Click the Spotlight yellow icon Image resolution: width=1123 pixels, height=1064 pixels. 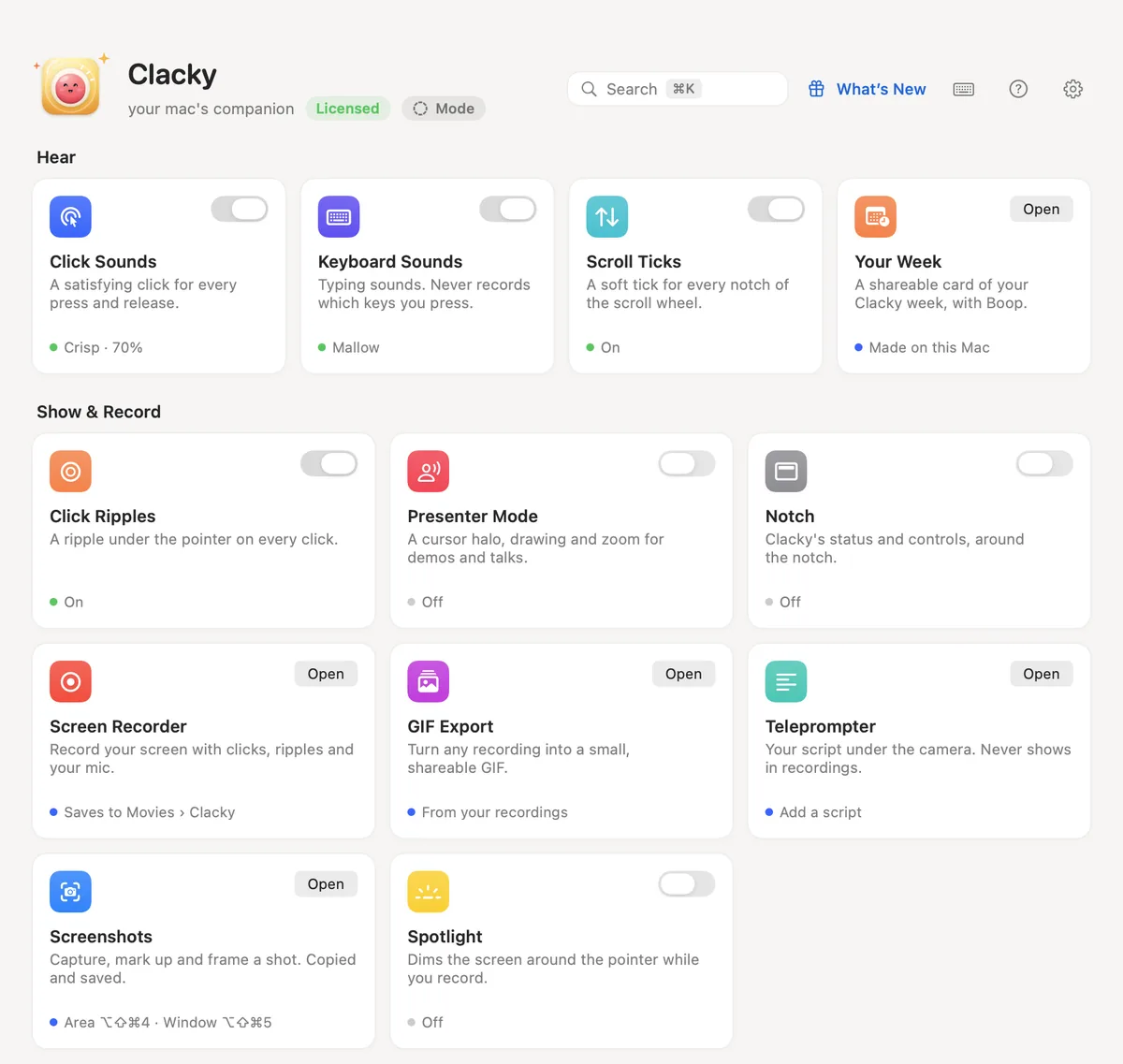pyautogui.click(x=429, y=892)
